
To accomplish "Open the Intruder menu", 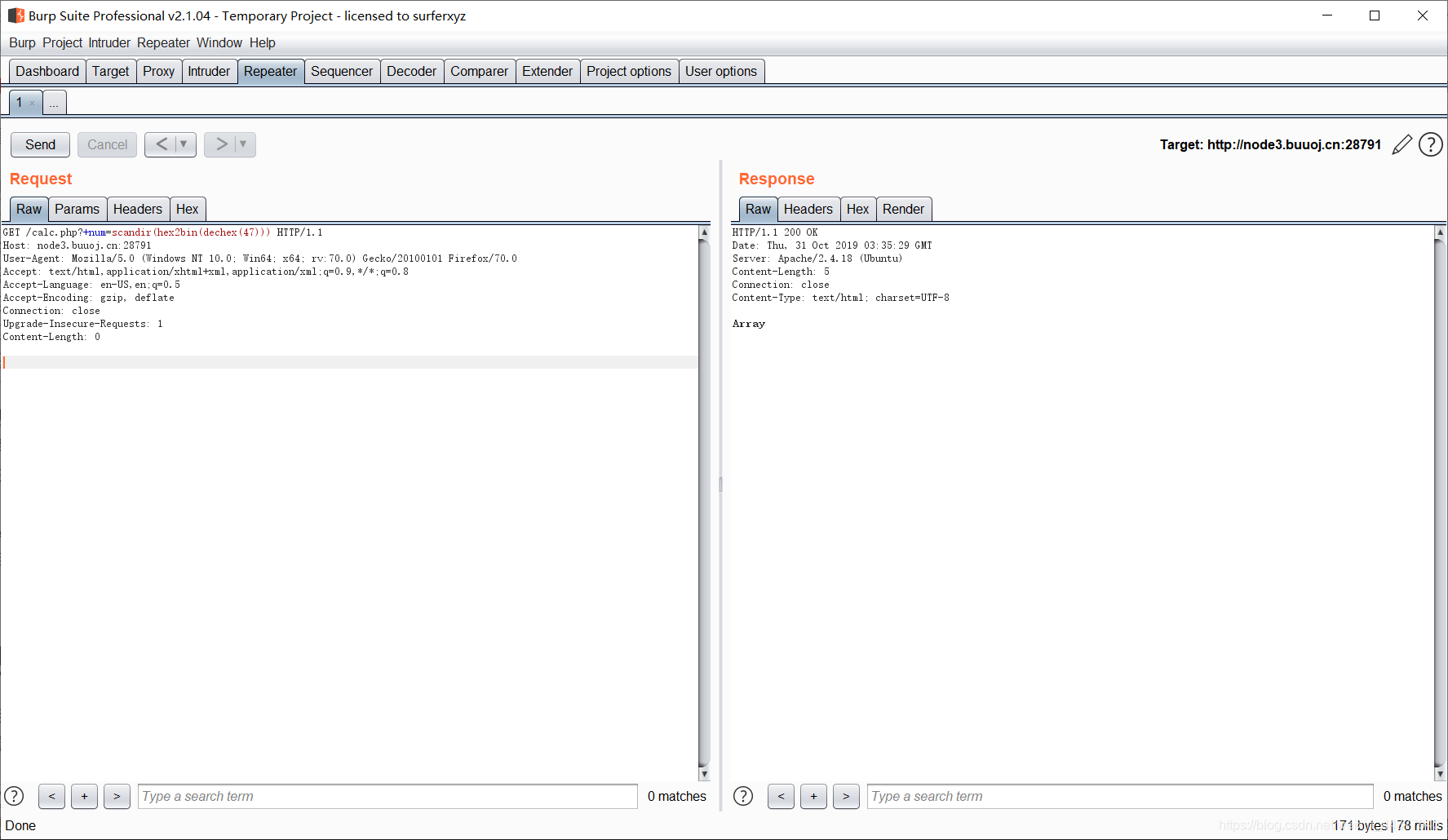I will (109, 42).
